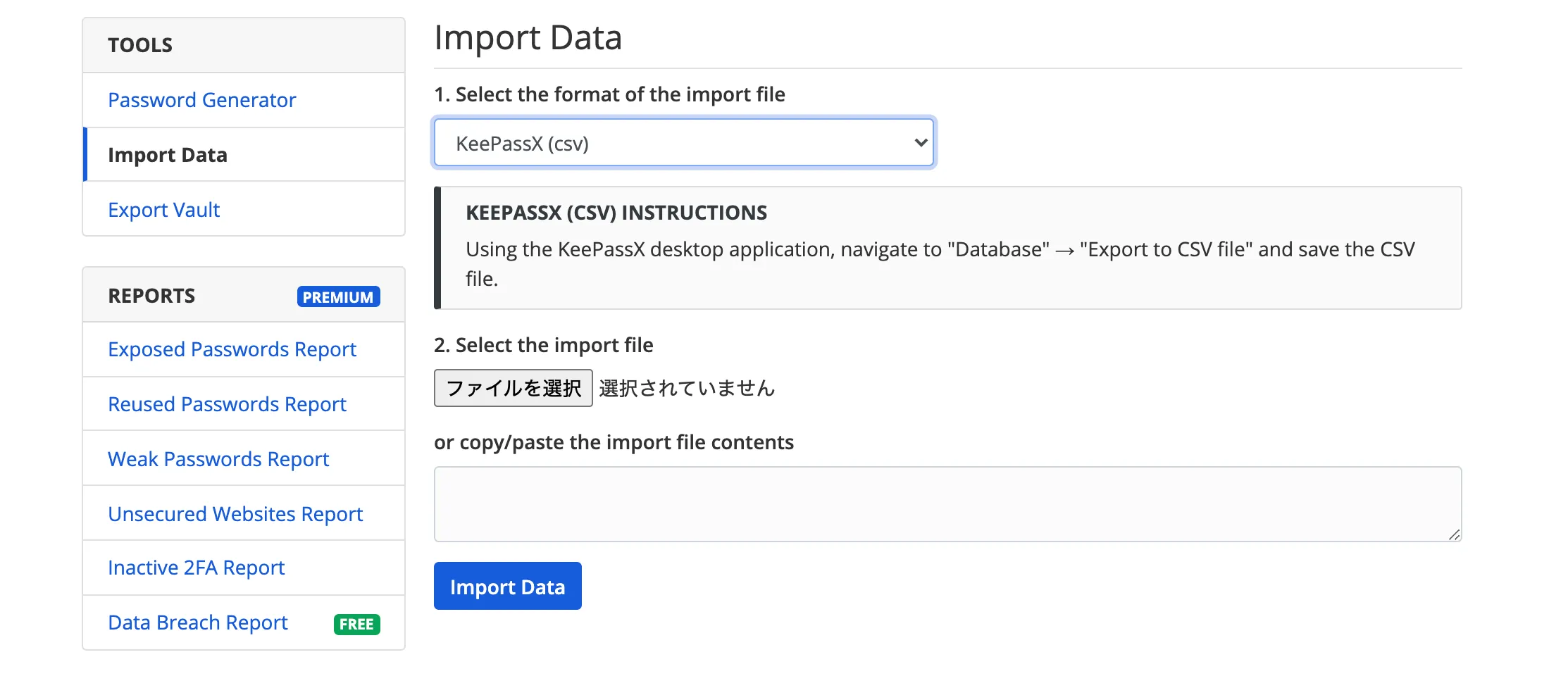Focus the import file contents text area
The width and height of the screenshot is (1568, 676).
point(947,504)
